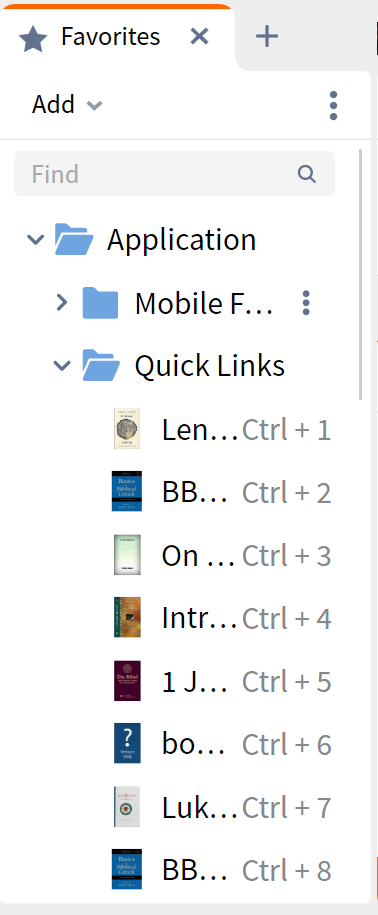Click the vertical scrollbar in the favorites list
This screenshot has height=915, width=378.
(x=360, y=274)
